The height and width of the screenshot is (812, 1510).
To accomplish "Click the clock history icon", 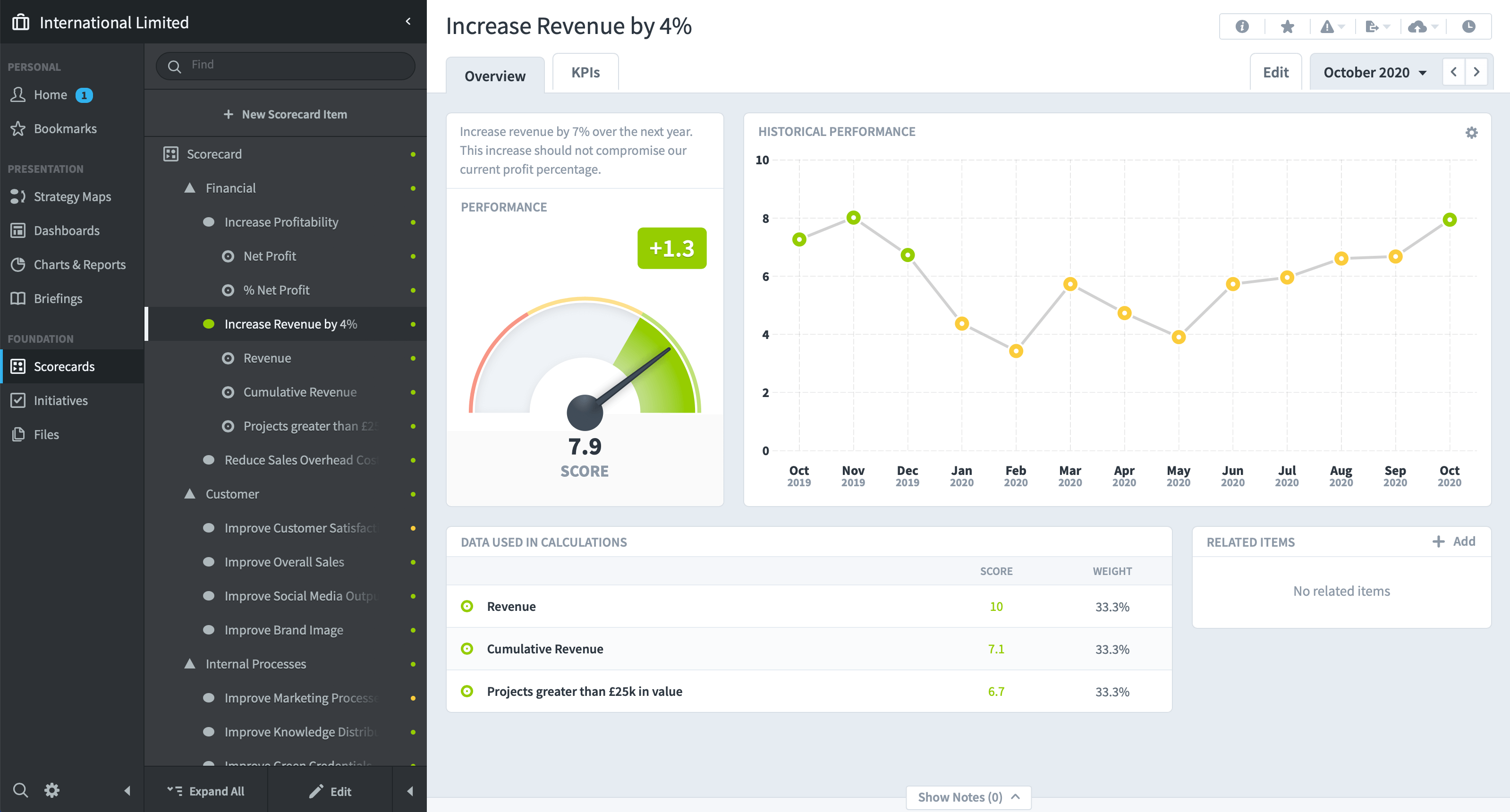I will [1468, 26].
